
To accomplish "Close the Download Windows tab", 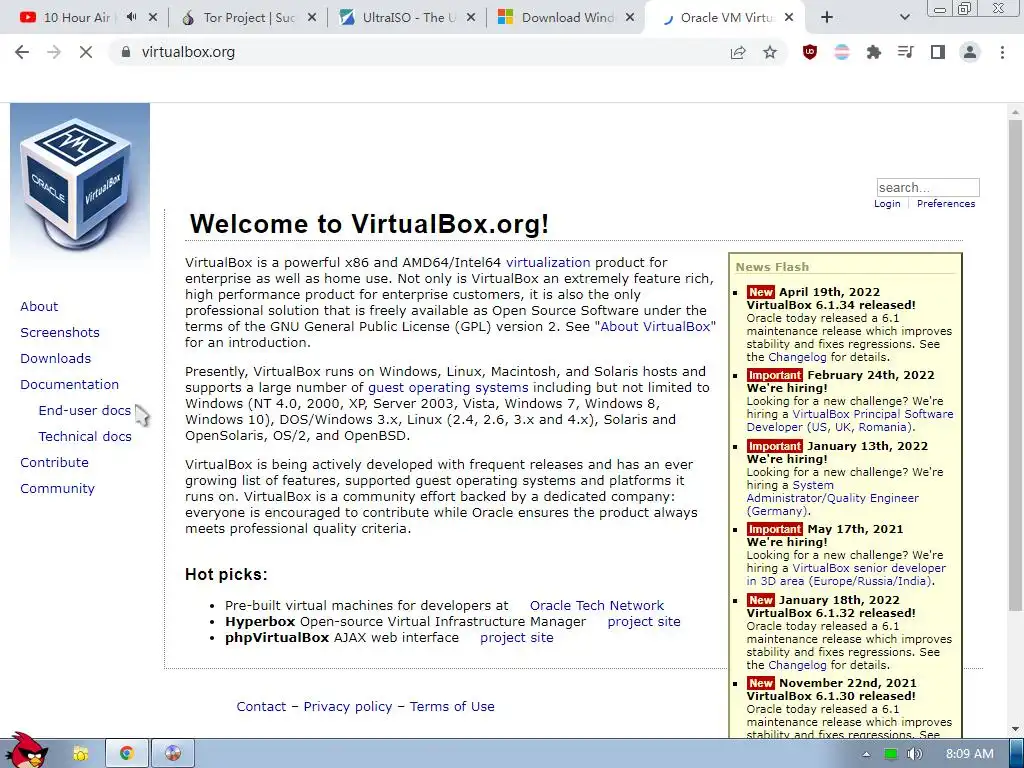I will pos(630,18).
